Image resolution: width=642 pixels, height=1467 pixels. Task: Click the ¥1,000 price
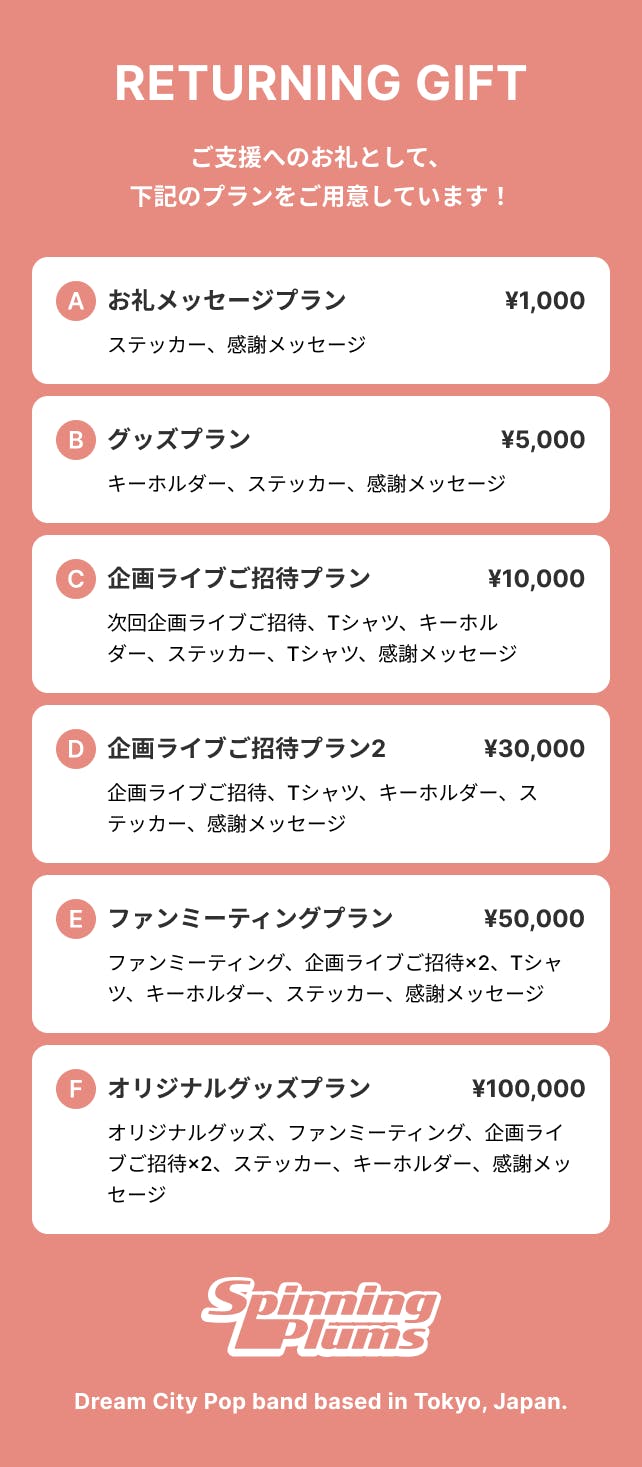[x=544, y=301]
